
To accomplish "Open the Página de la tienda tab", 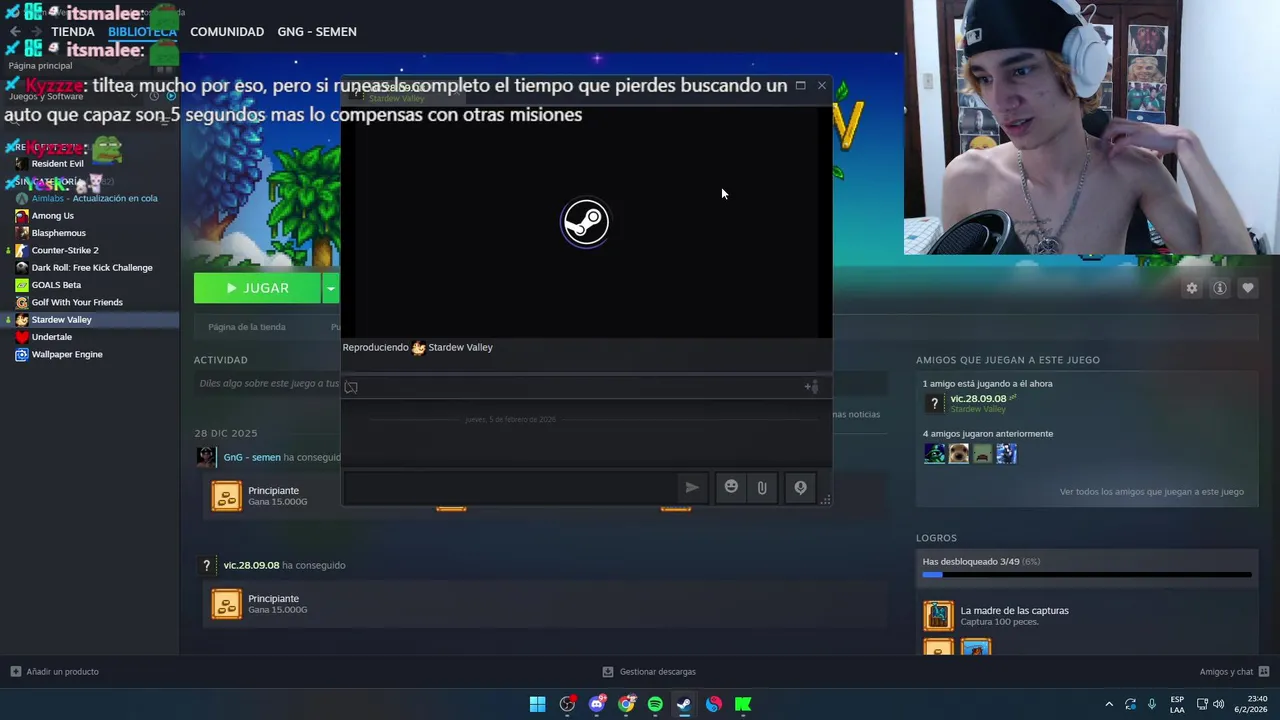I will [x=247, y=327].
